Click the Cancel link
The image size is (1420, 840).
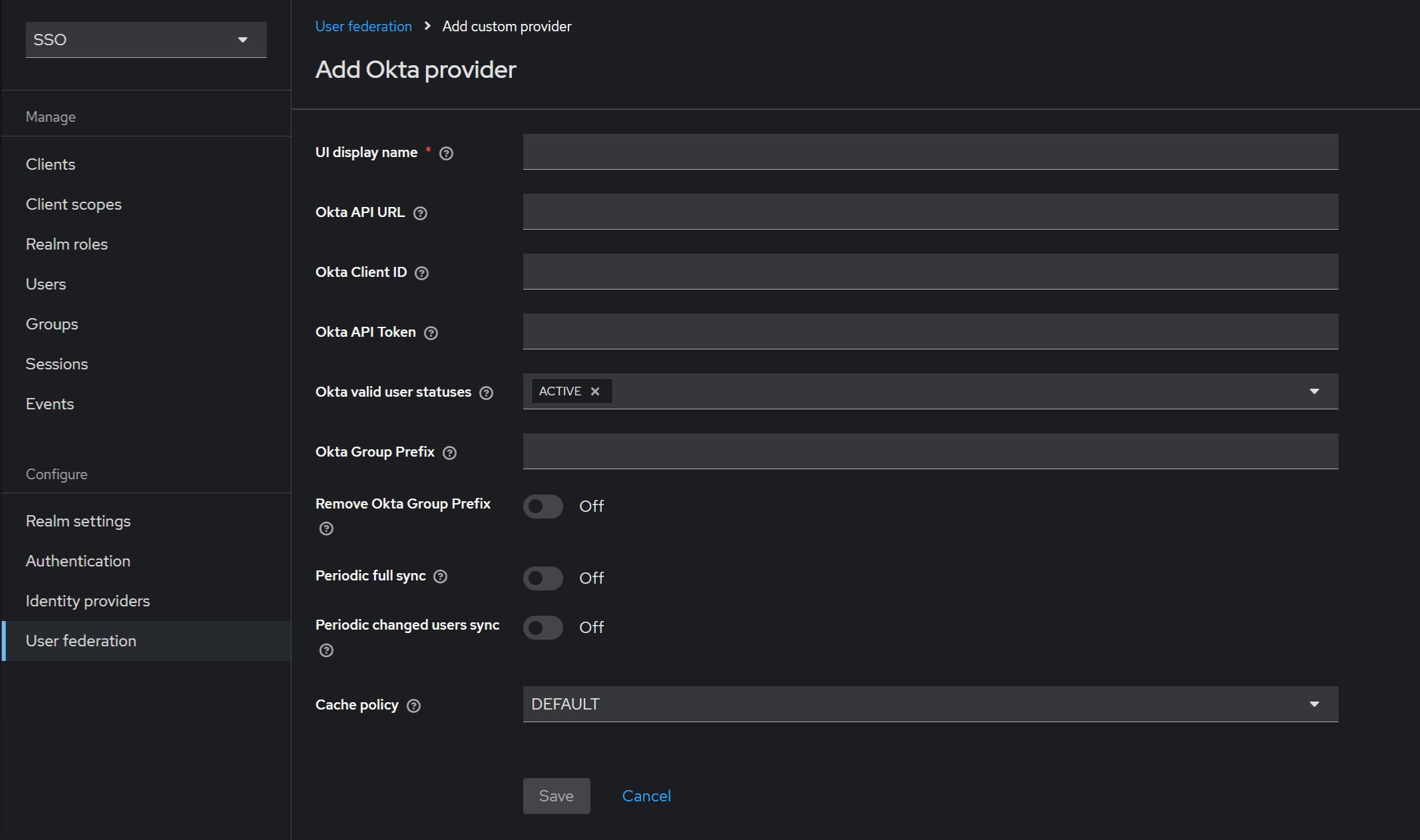[646, 796]
